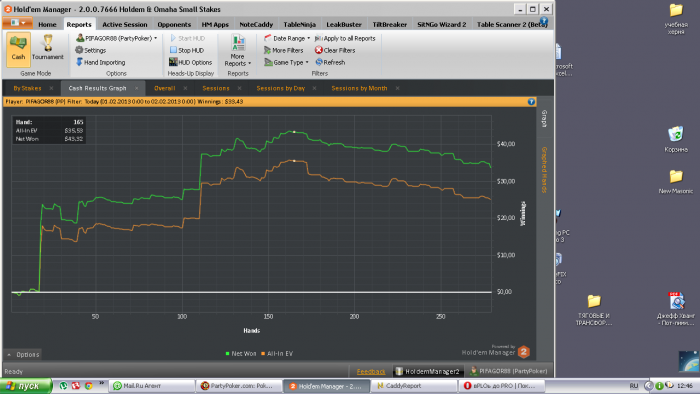
Task: Click red icon in quick launch
Action: tap(76, 386)
